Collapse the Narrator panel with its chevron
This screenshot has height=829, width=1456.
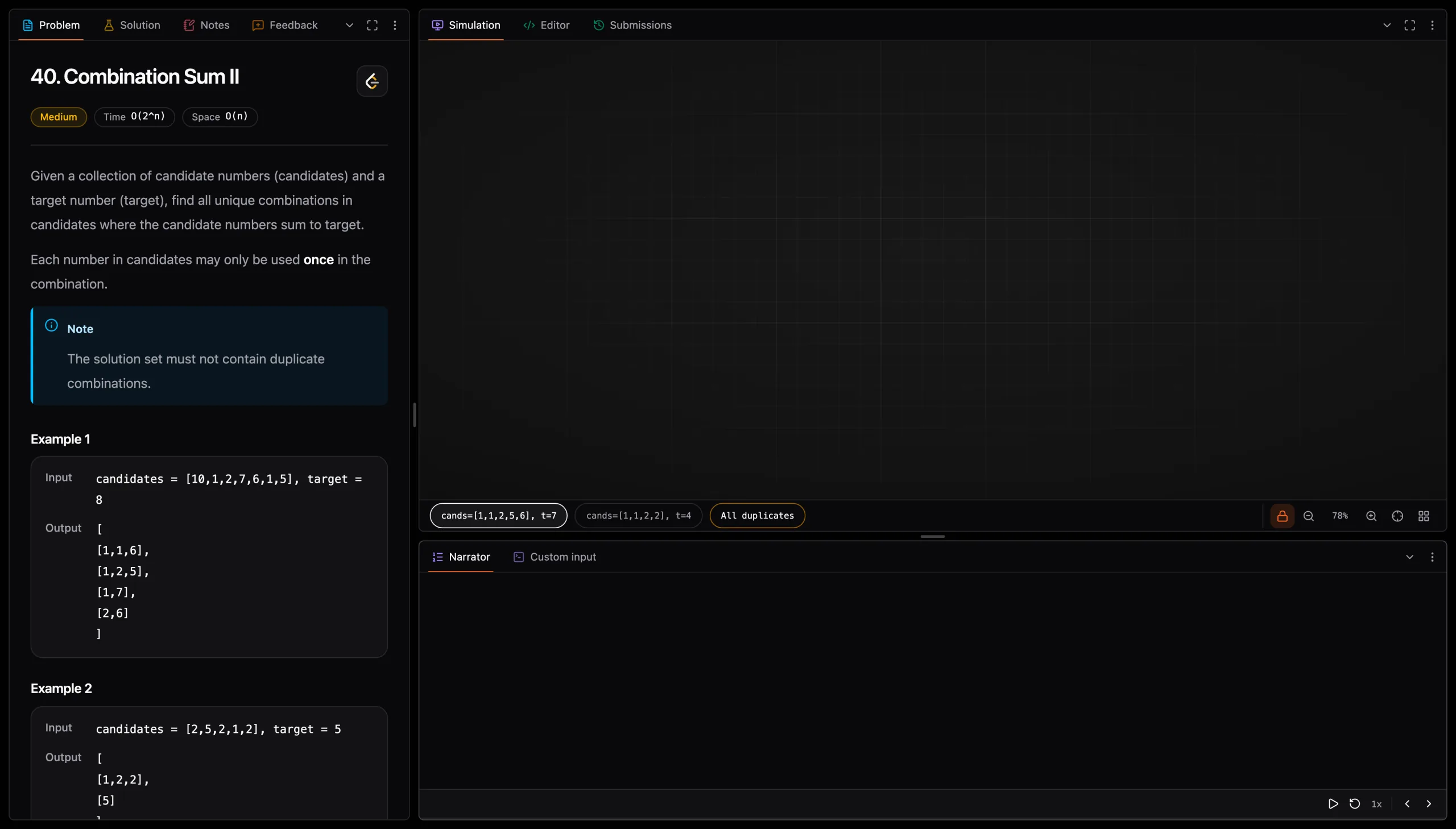point(1410,557)
